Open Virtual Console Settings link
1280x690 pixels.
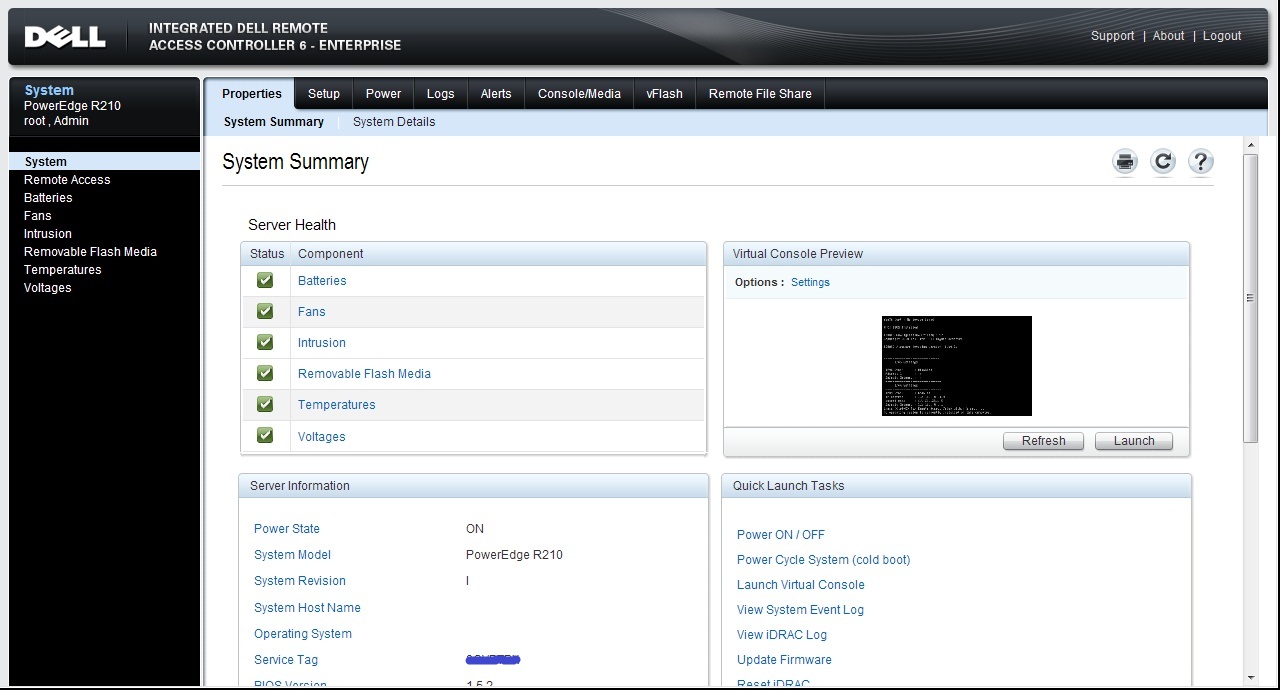[x=810, y=283]
